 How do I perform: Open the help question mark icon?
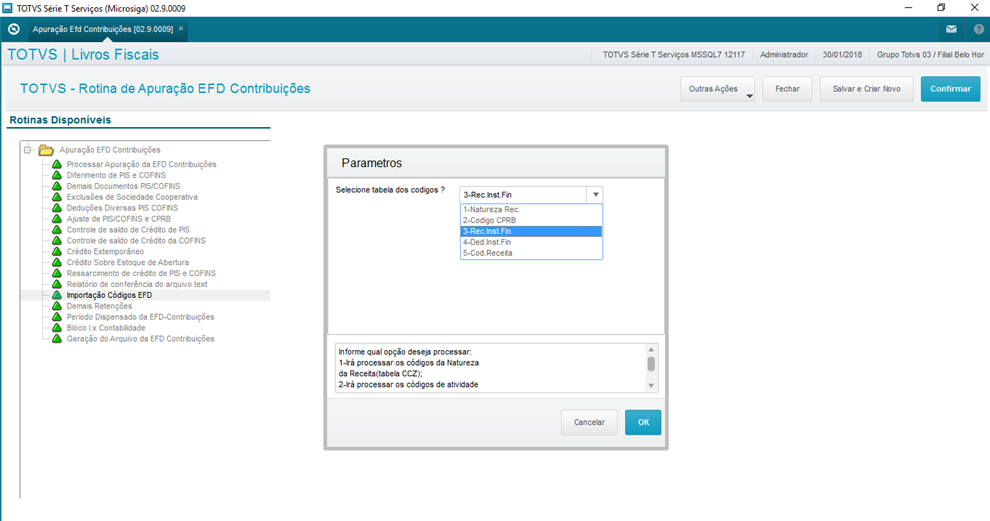point(979,29)
